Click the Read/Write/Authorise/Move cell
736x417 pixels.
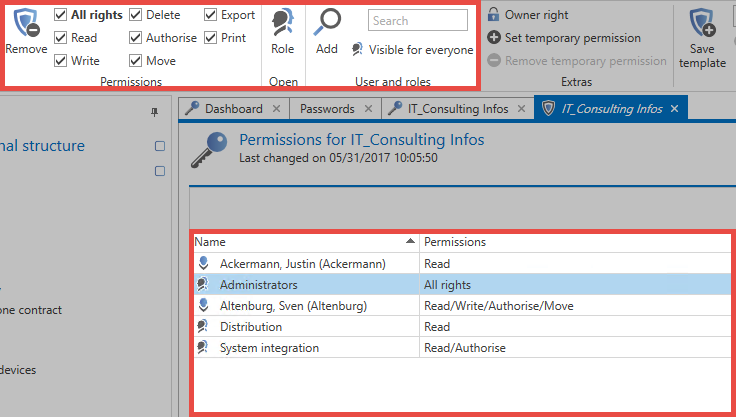pos(575,306)
